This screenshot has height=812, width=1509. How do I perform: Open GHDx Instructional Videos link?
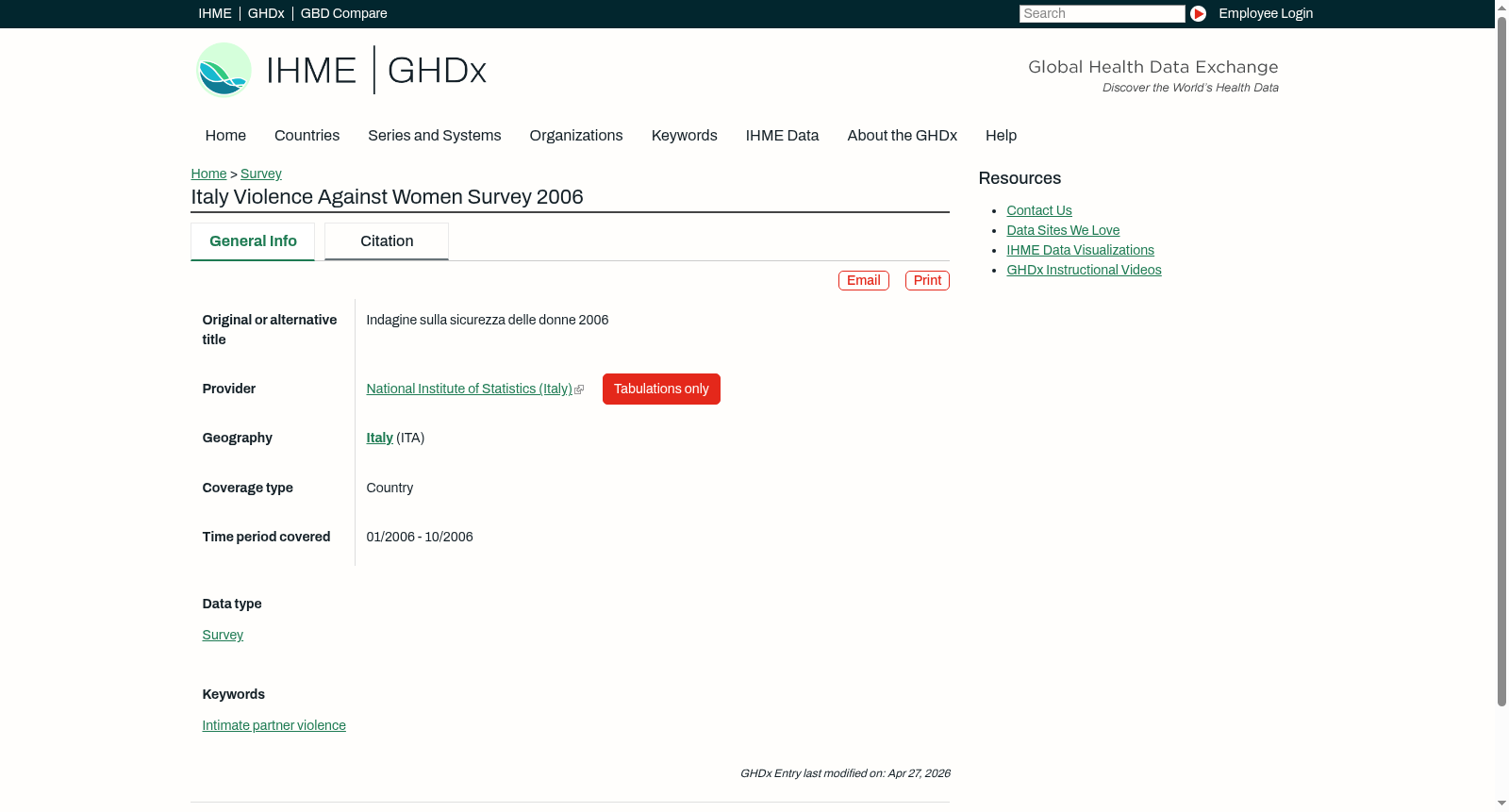[x=1084, y=270]
